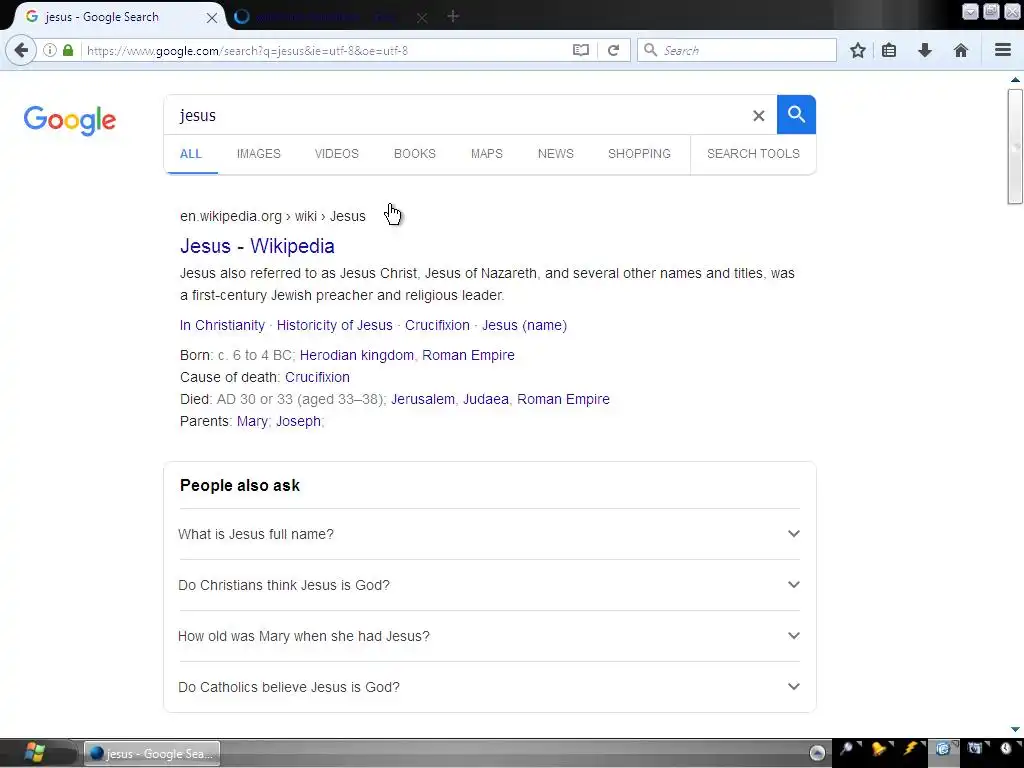Show hidden tray icons with the round arrow

click(817, 753)
